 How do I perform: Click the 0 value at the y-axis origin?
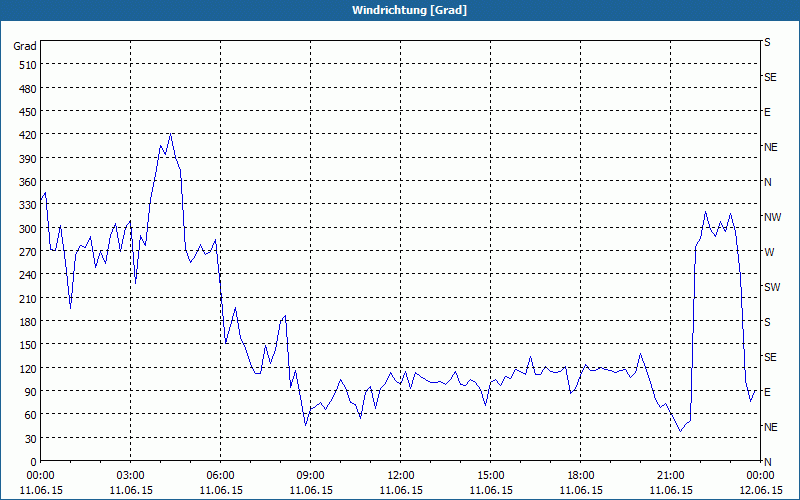(34, 462)
